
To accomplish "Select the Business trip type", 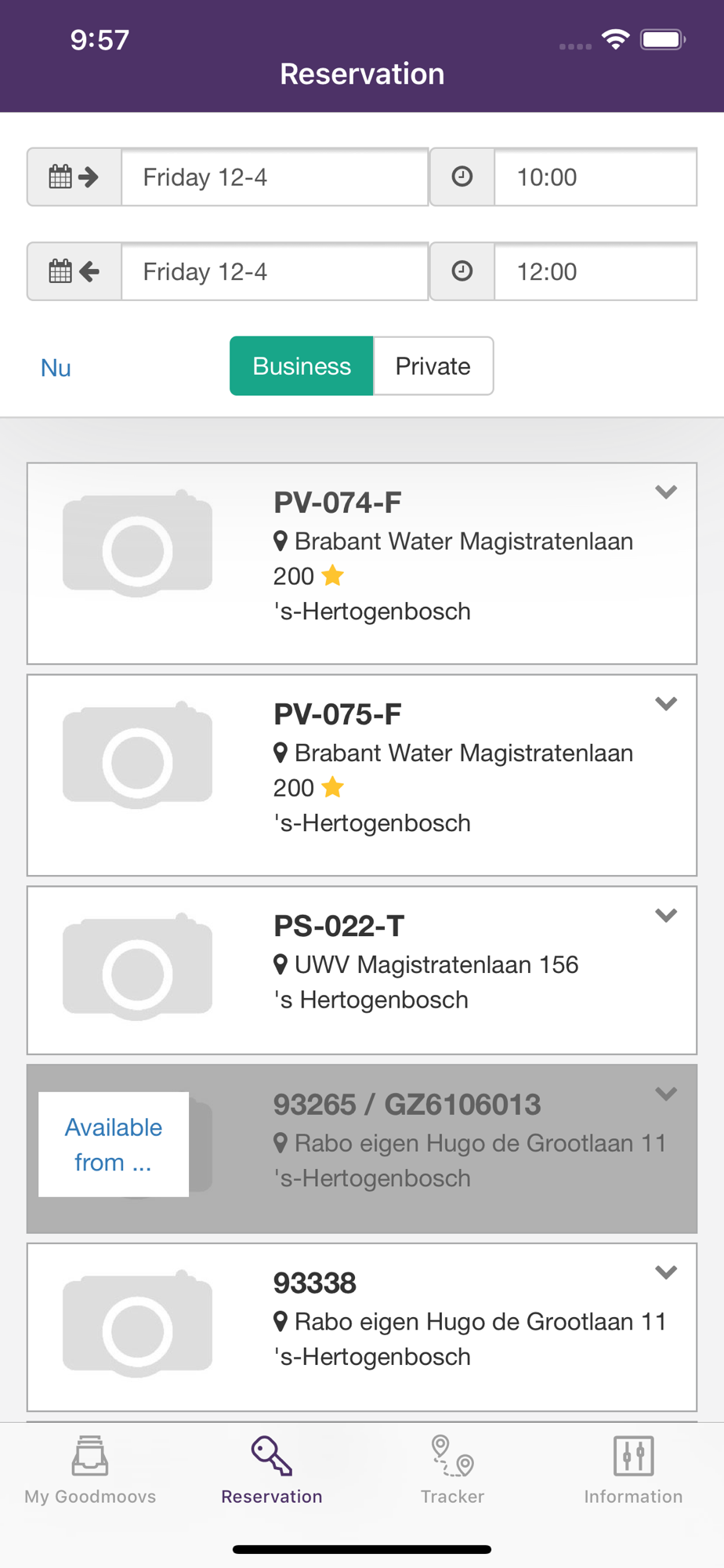I will [x=302, y=366].
